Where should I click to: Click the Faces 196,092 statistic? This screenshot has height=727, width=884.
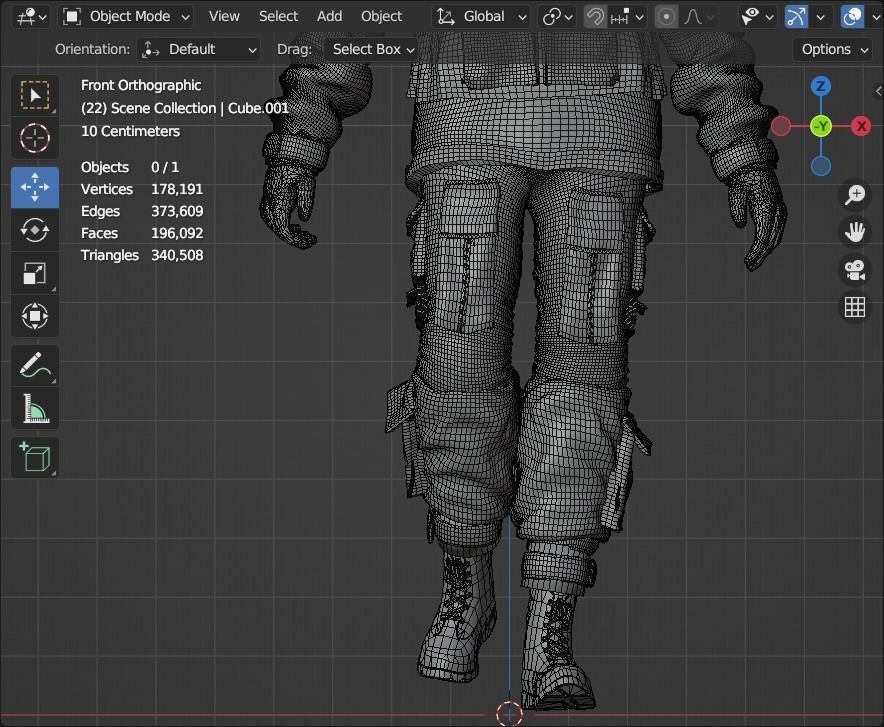(142, 233)
